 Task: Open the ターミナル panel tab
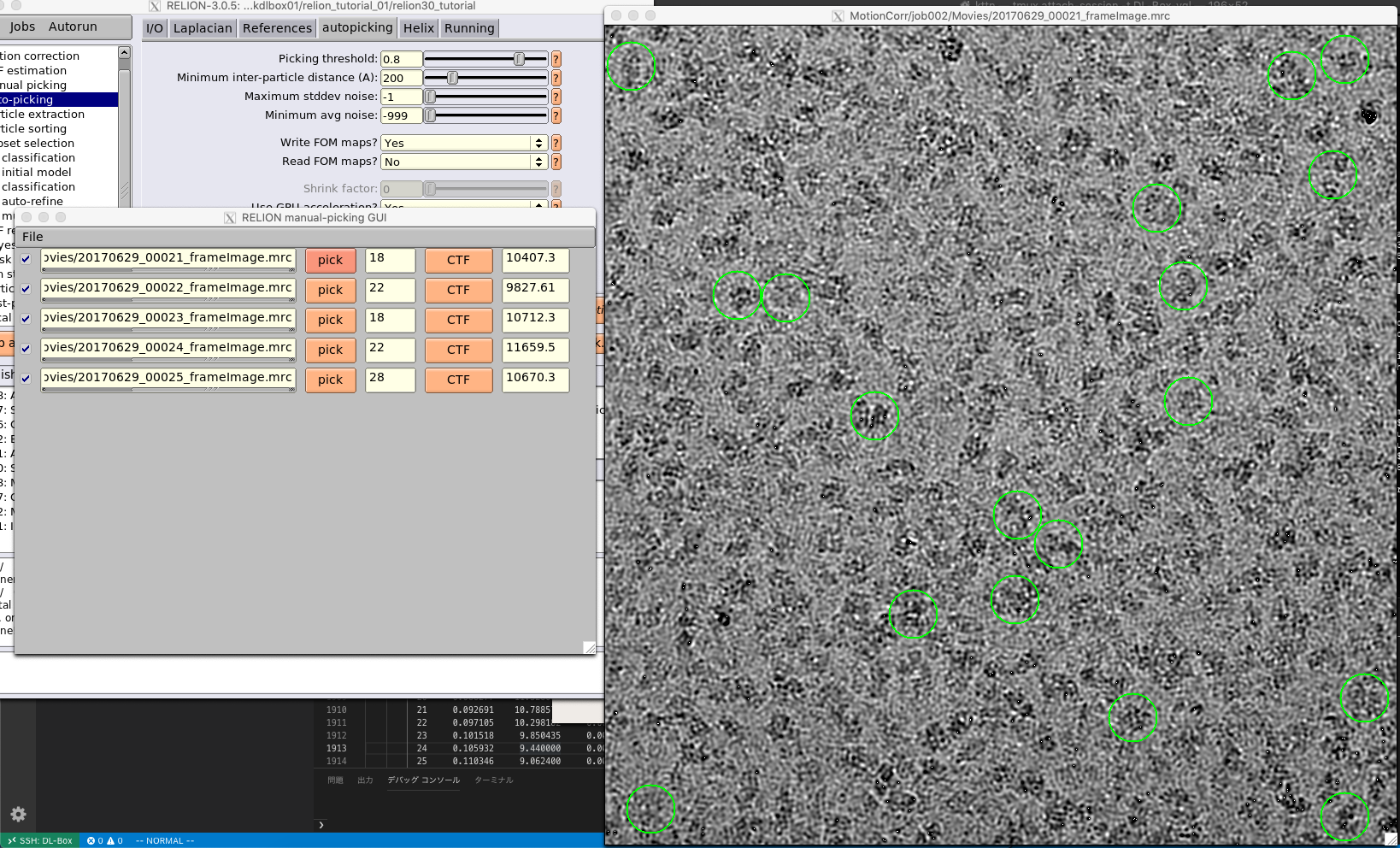tap(494, 780)
